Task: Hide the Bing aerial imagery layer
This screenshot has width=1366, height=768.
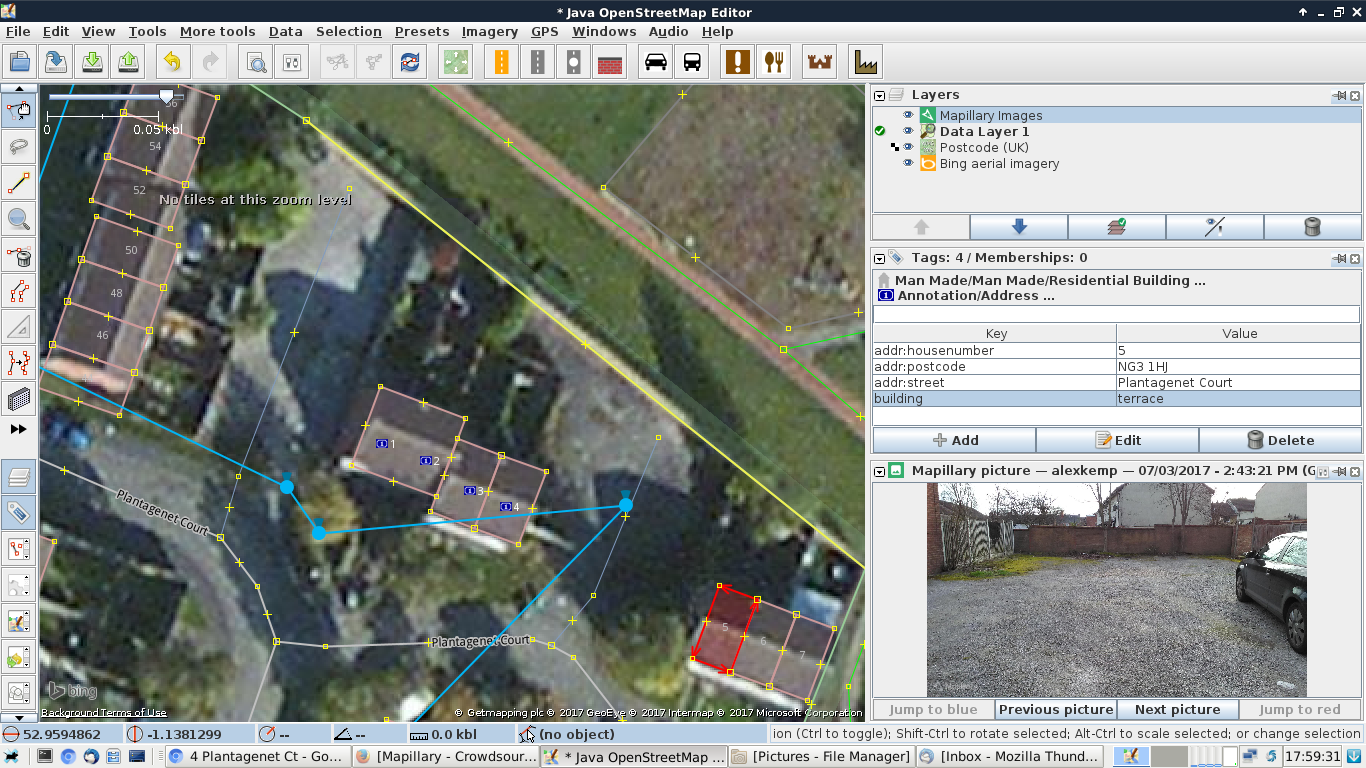Action: pyautogui.click(x=908, y=164)
